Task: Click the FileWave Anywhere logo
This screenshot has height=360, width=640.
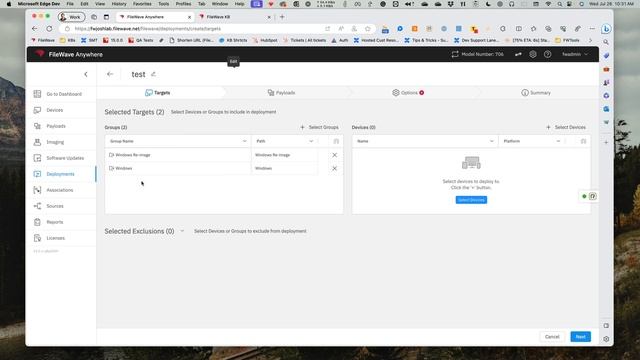Action: [69, 54]
